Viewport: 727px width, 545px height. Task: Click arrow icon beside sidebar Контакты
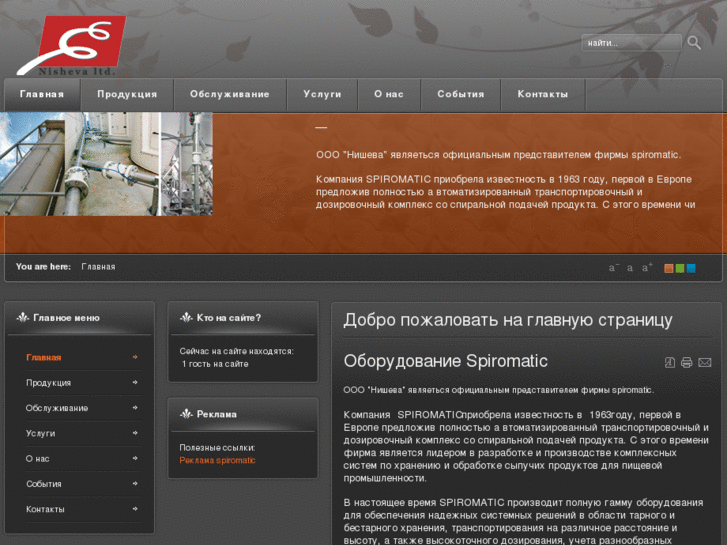click(135, 509)
